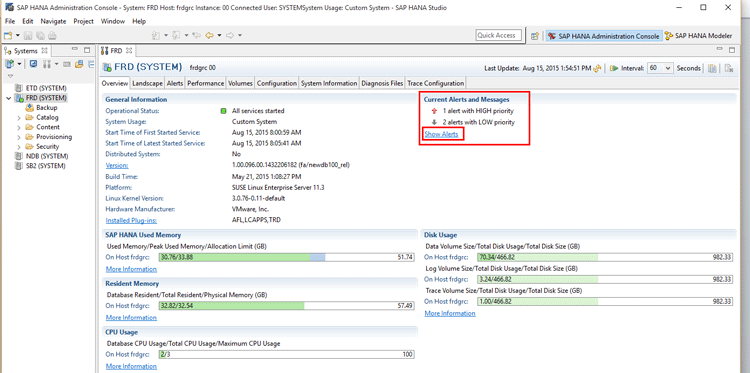Click the New wizard toolbar icon
The image size is (750, 373).
8,35
